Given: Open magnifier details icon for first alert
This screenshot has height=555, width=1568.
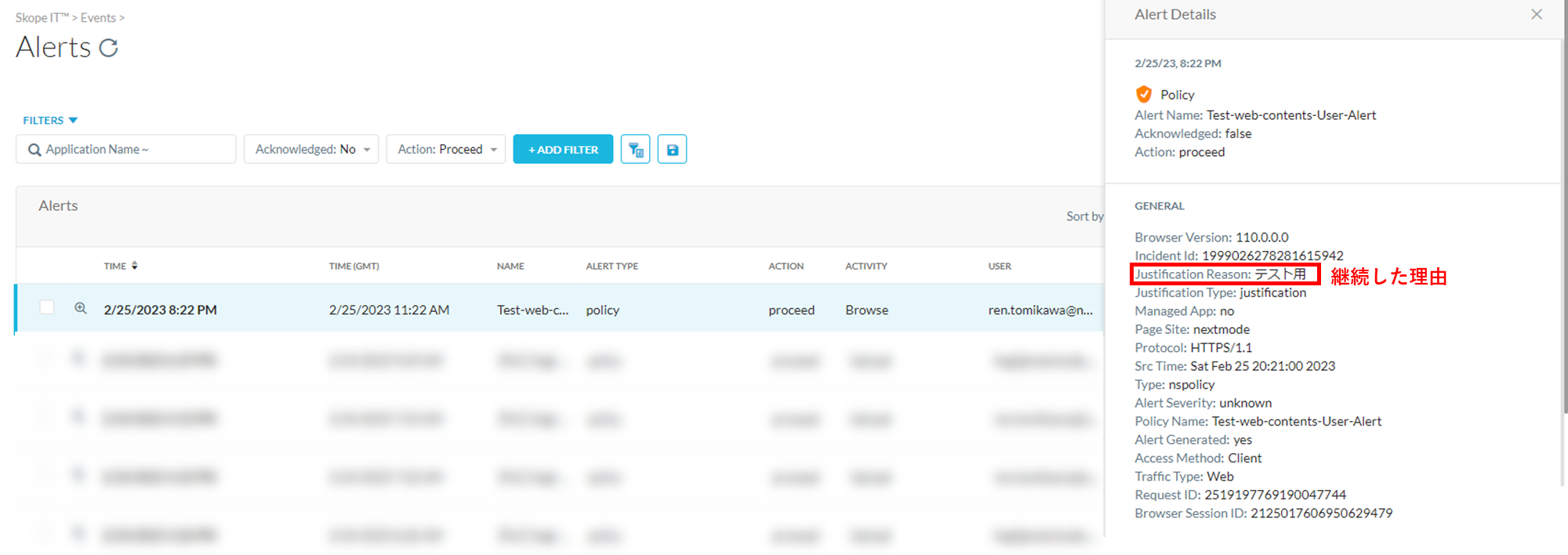Looking at the screenshot, I should click(x=80, y=309).
